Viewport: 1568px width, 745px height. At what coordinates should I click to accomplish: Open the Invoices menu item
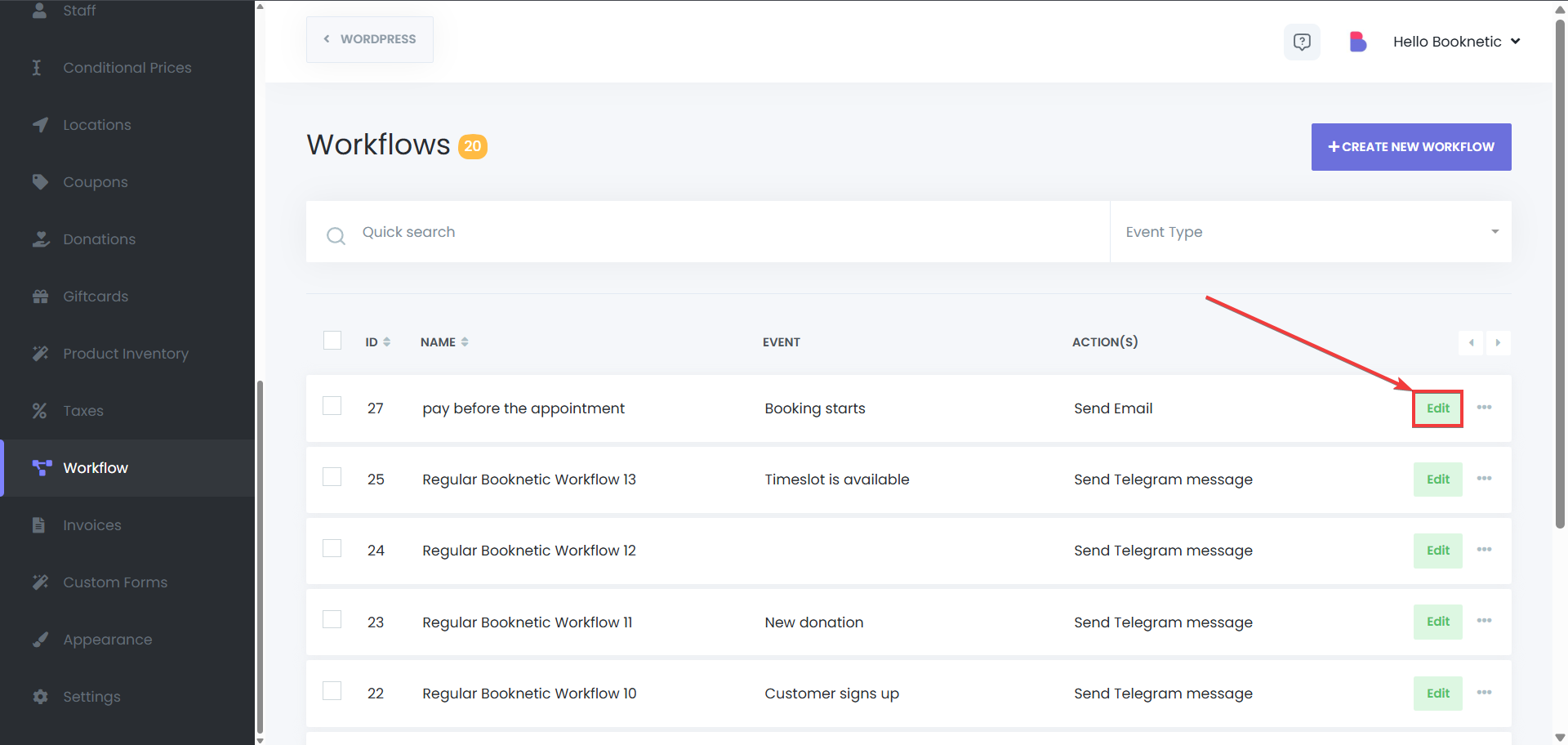click(x=127, y=525)
